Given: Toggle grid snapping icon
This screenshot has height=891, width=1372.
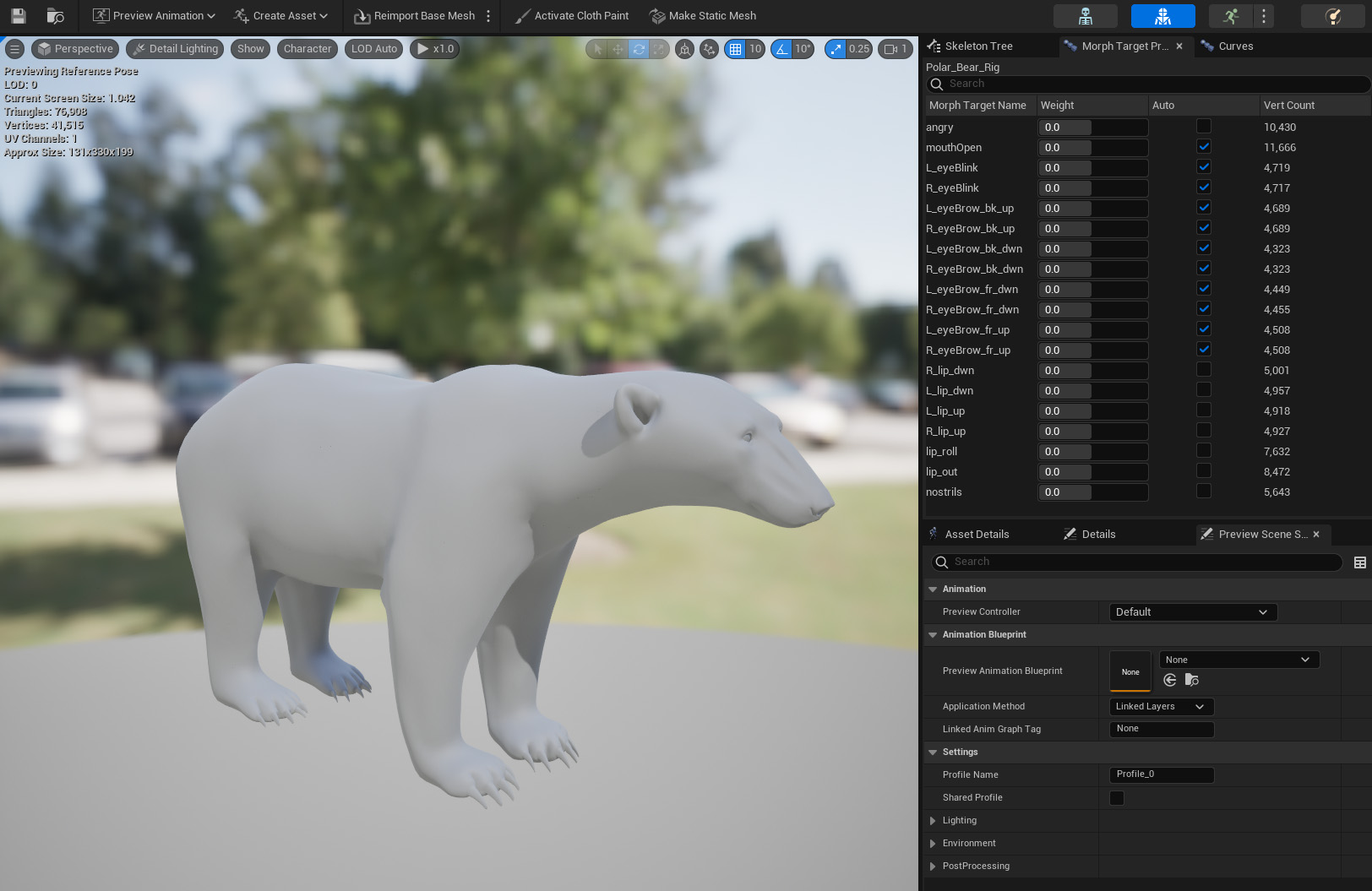Looking at the screenshot, I should [x=736, y=49].
